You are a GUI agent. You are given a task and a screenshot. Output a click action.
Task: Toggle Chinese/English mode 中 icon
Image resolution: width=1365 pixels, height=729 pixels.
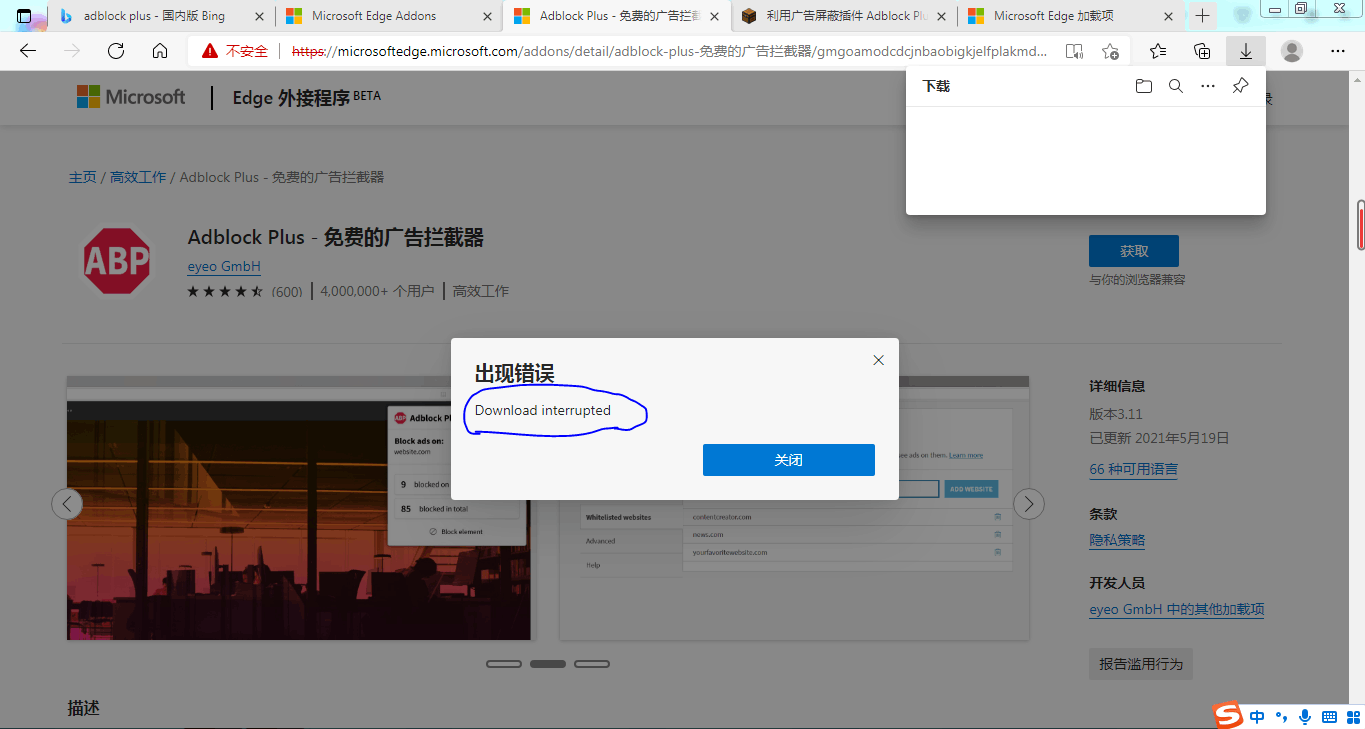(1257, 717)
